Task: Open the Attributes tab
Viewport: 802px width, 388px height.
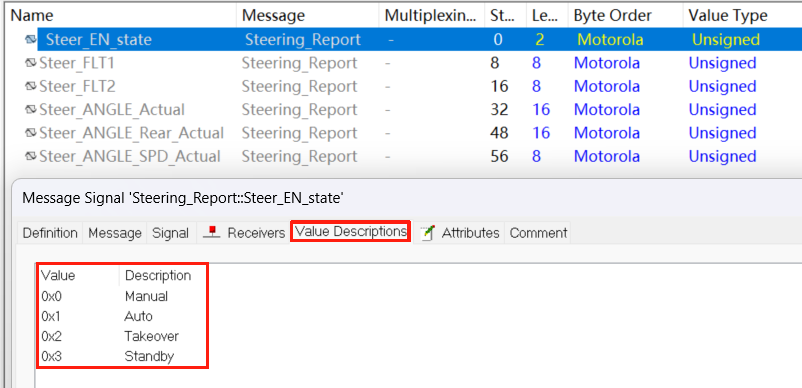Action: pyautogui.click(x=459, y=233)
